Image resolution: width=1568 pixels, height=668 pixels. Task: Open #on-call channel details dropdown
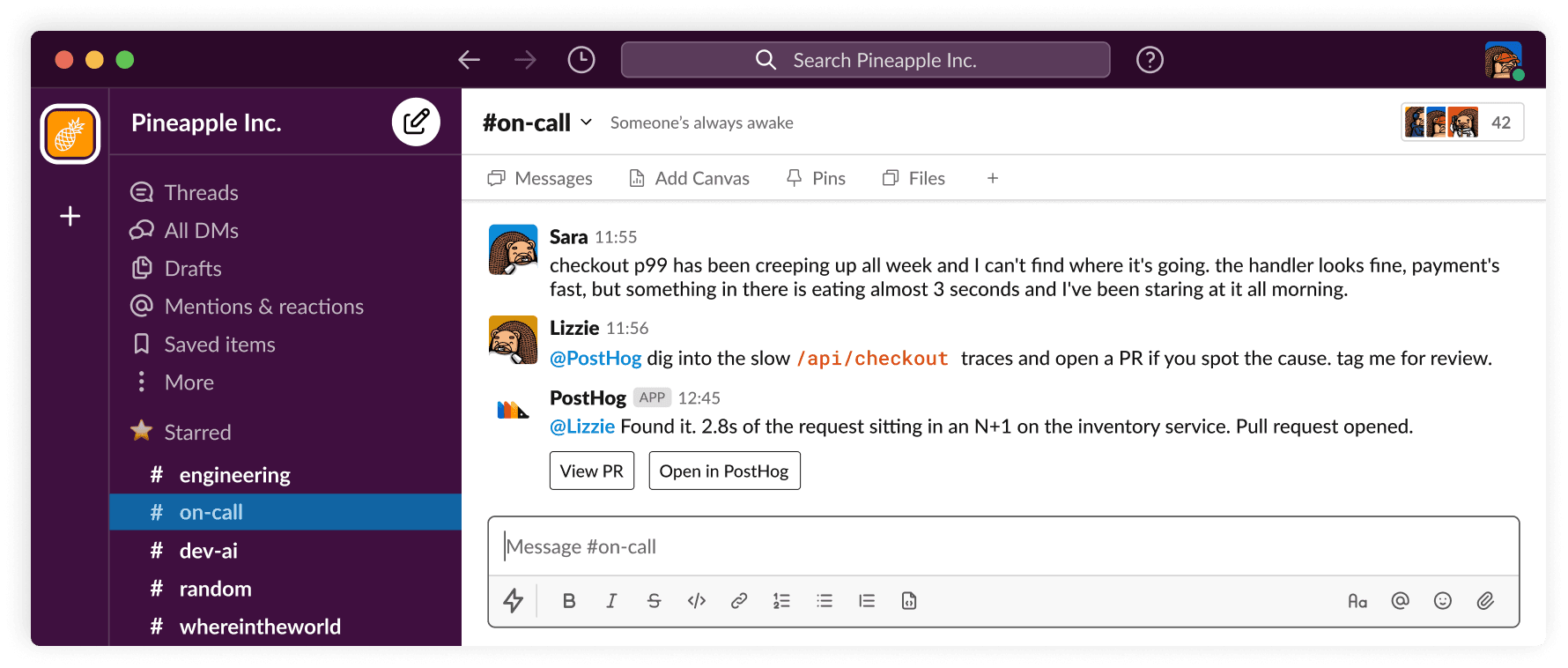pos(537,122)
